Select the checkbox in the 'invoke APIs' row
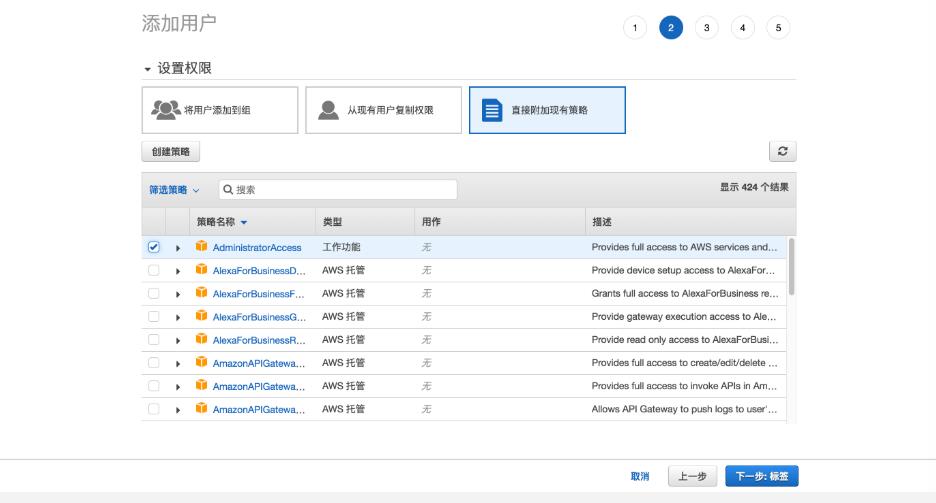The image size is (936, 503). pyautogui.click(x=153, y=386)
